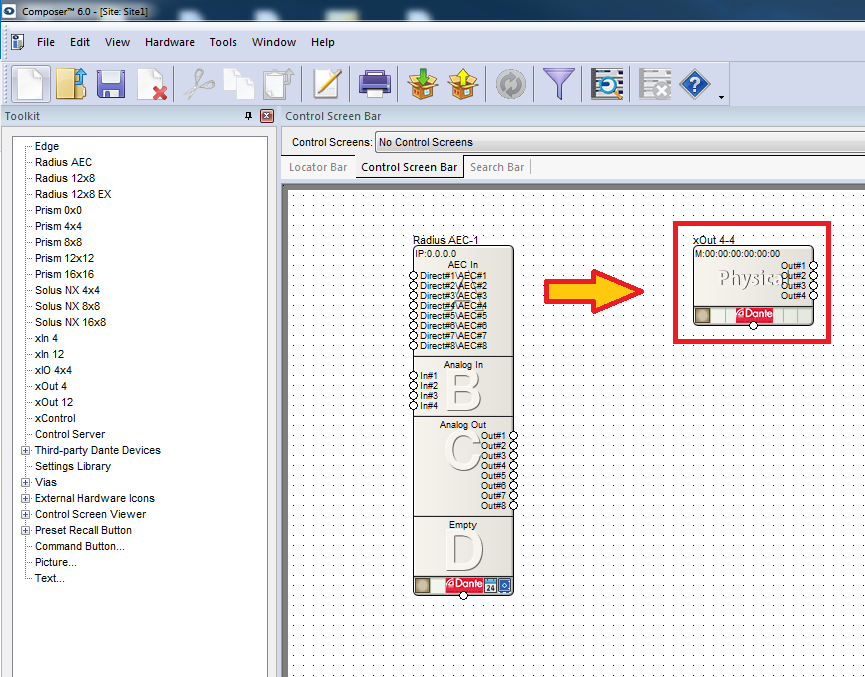This screenshot has height=677, width=865.
Task: Click the Direct#1\AEC#1 input node
Action: coord(413,275)
